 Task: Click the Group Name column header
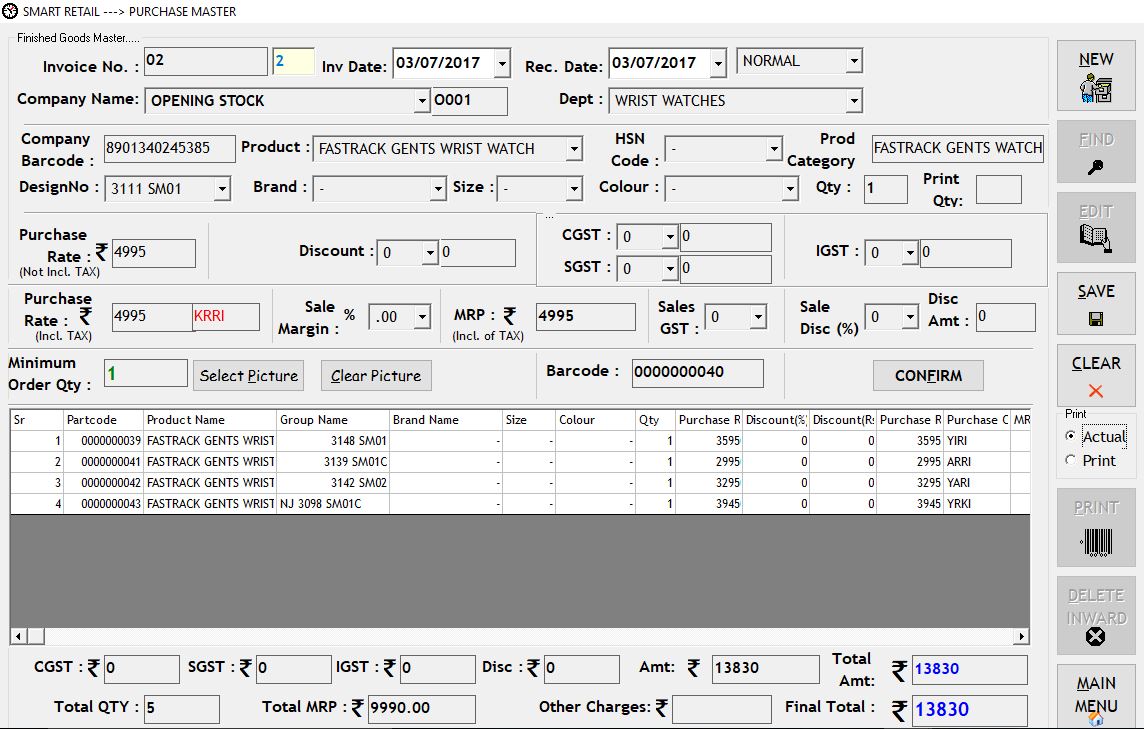pyautogui.click(x=333, y=420)
